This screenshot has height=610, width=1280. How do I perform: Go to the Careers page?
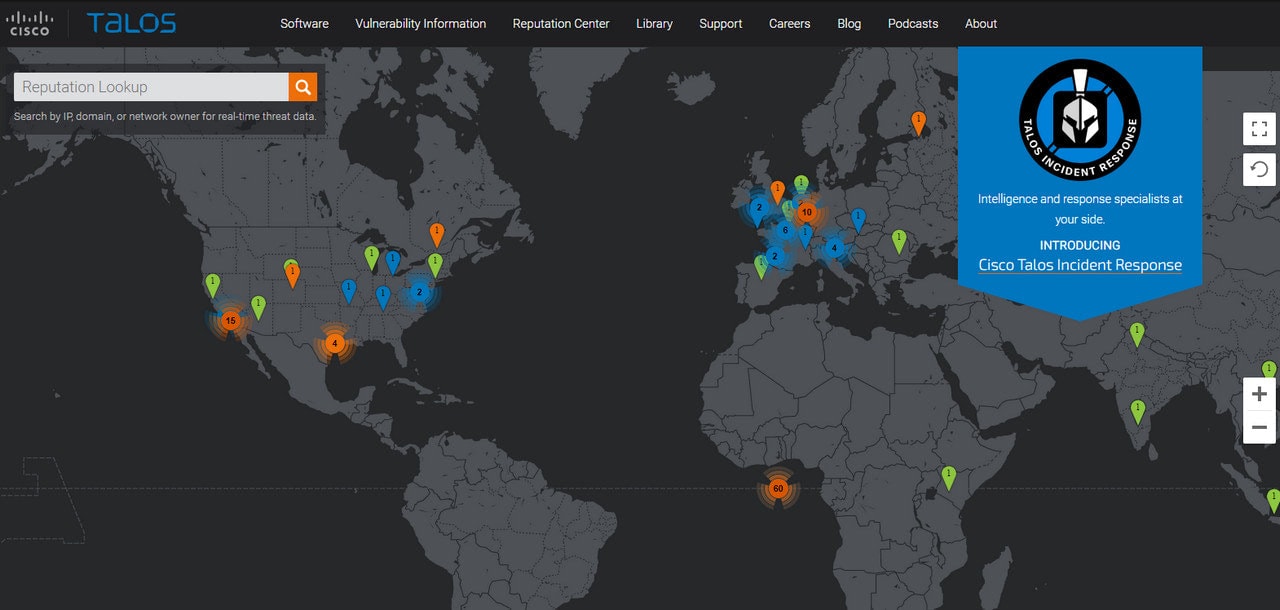tap(790, 23)
